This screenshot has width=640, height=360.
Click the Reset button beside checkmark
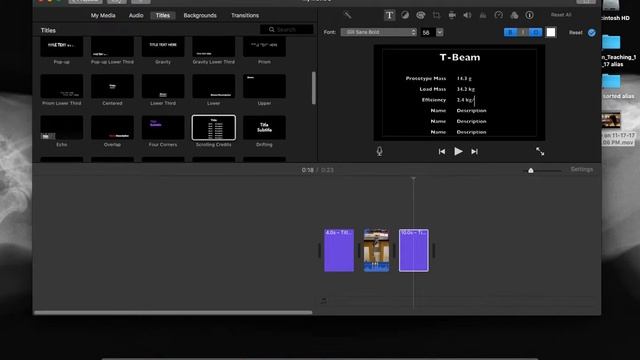576,33
